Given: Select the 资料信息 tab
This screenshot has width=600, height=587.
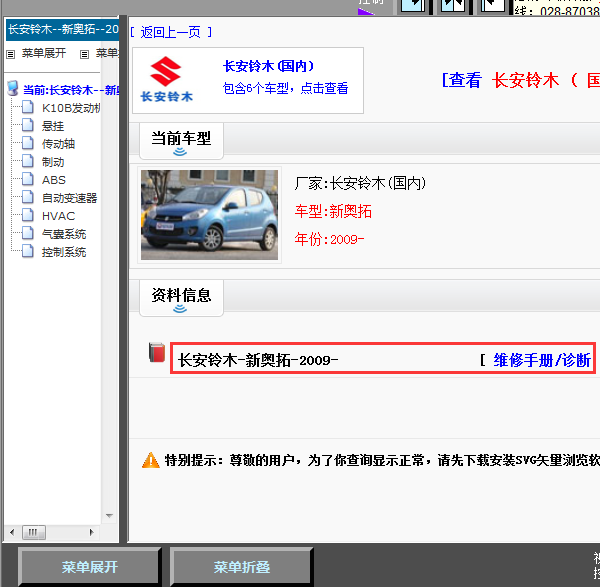Looking at the screenshot, I should 181,298.
